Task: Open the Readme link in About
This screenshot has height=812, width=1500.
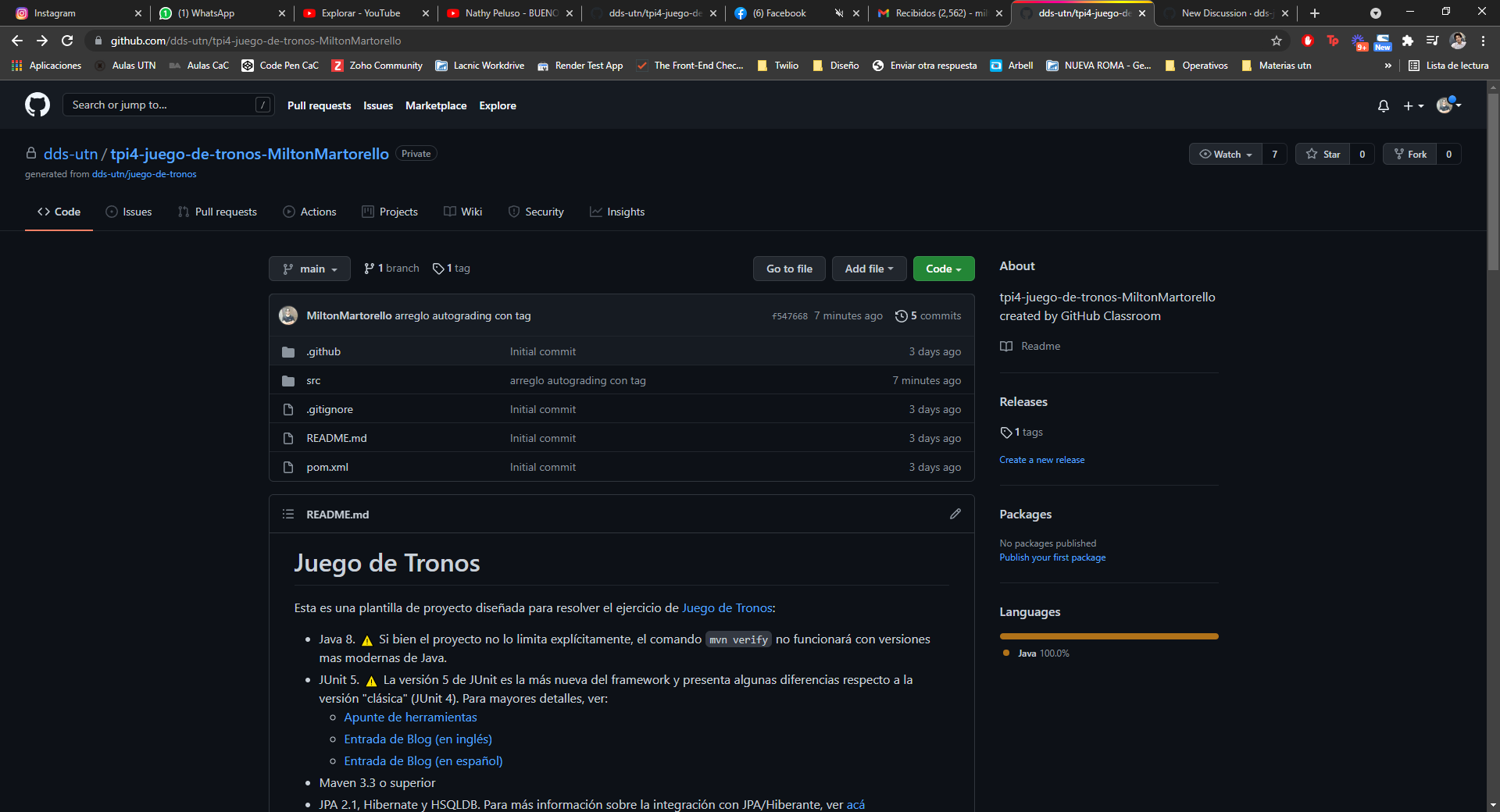Action: click(x=1030, y=346)
